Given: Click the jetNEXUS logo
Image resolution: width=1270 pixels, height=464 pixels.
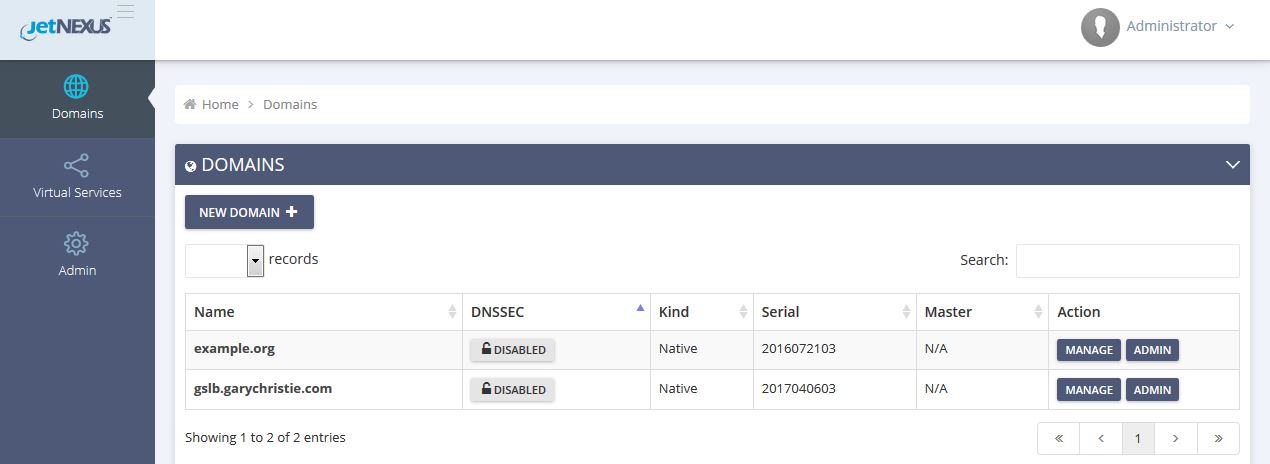Looking at the screenshot, I should pyautogui.click(x=65, y=28).
